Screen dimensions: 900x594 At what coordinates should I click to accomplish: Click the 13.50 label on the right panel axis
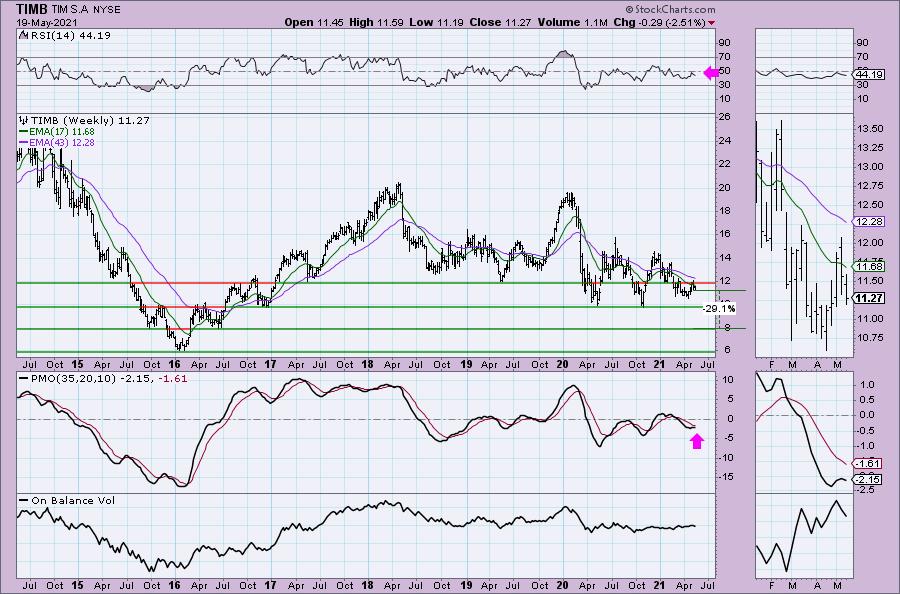(x=869, y=129)
